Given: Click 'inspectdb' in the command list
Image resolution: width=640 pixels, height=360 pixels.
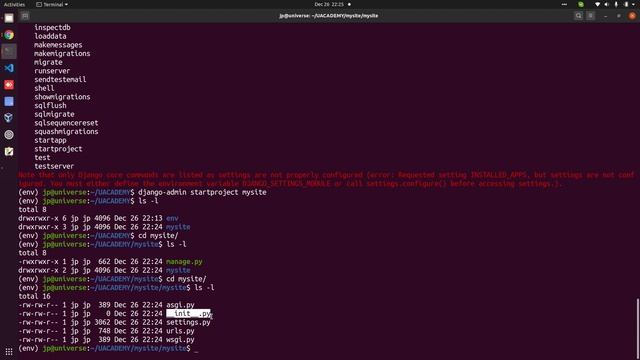Looking at the screenshot, I should (52, 27).
